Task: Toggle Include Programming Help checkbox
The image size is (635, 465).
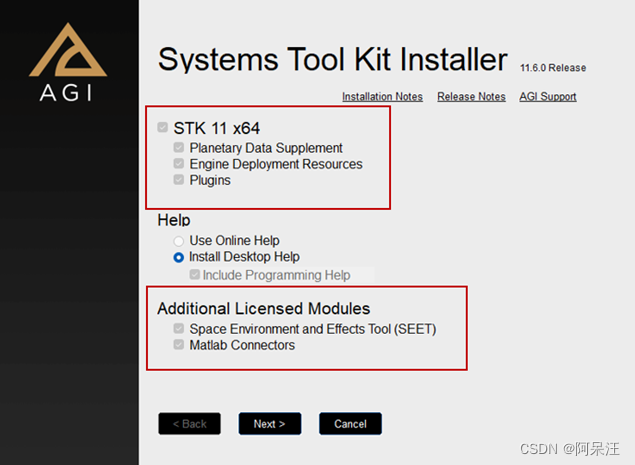Action: [x=194, y=275]
